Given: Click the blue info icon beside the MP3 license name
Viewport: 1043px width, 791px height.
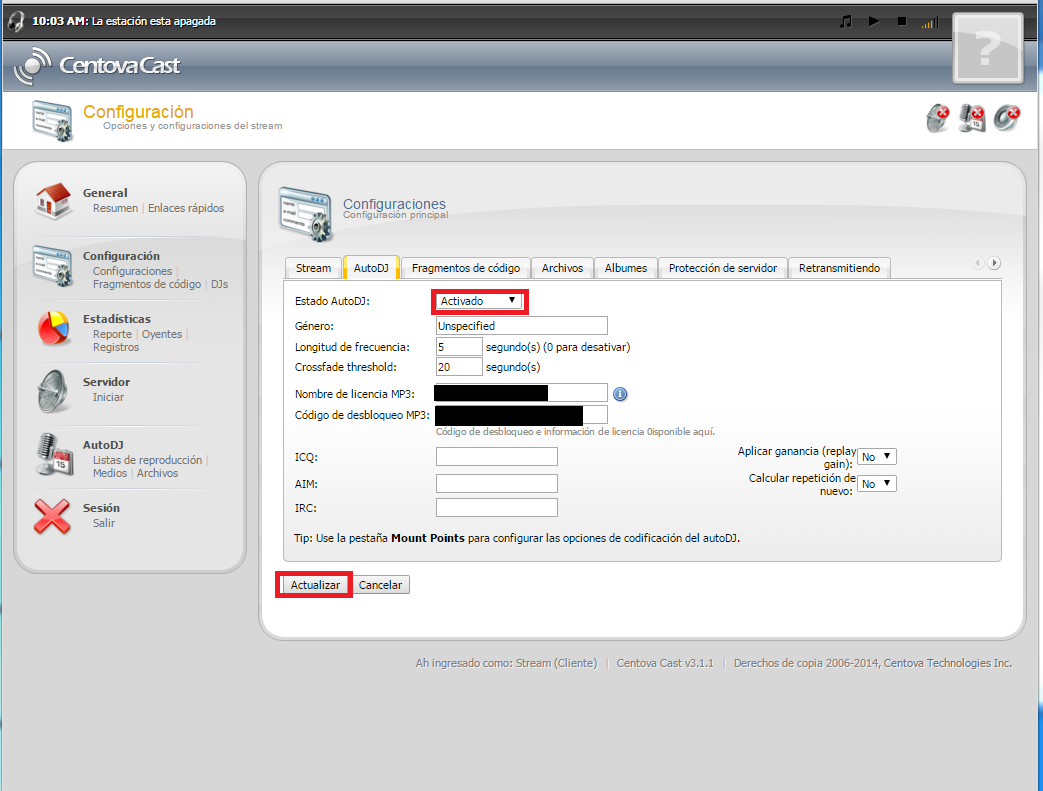Looking at the screenshot, I should click(620, 394).
